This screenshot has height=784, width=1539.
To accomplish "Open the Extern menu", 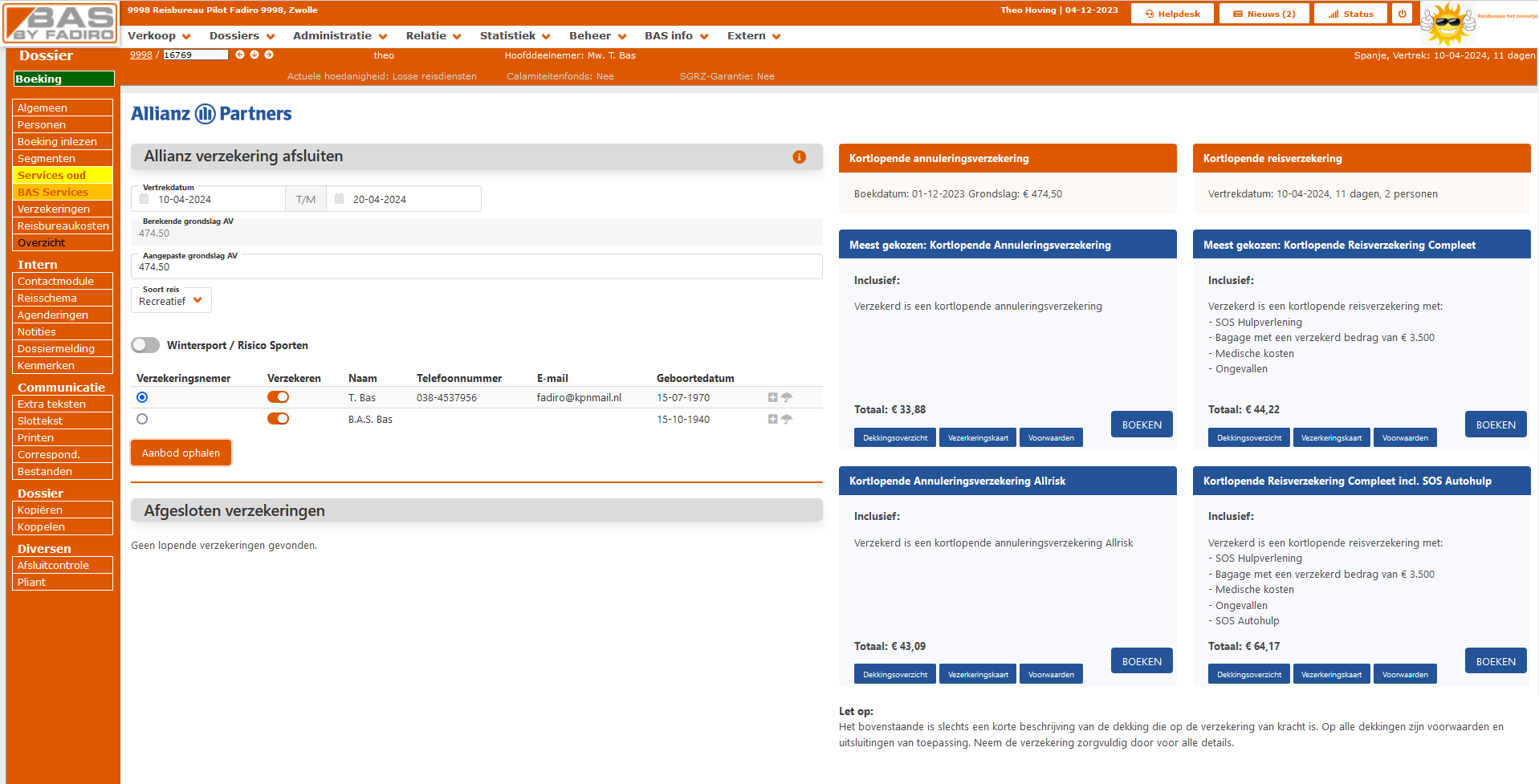I will (754, 35).
